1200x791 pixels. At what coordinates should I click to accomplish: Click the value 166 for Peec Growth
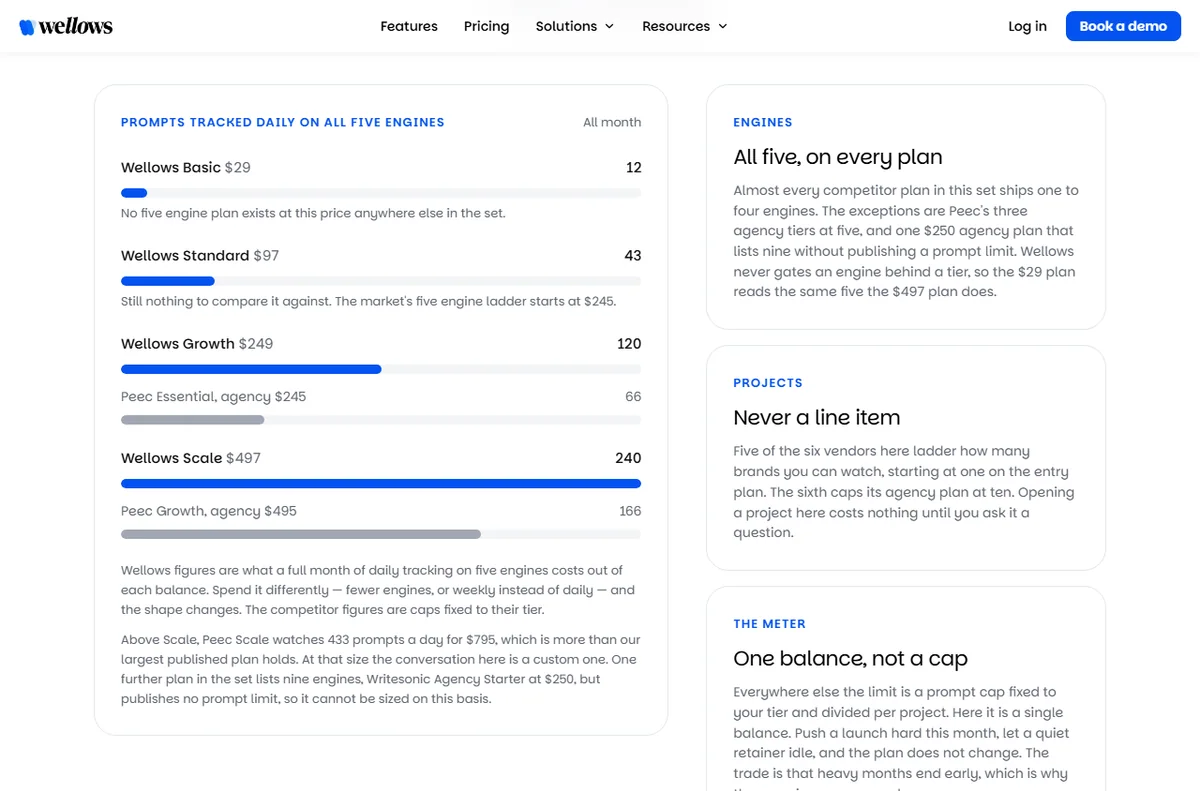pos(630,511)
